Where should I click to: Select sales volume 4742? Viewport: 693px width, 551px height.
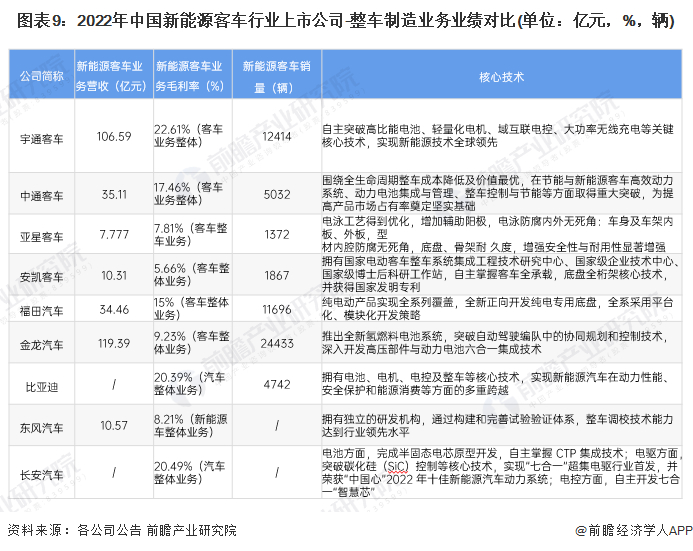(277, 384)
